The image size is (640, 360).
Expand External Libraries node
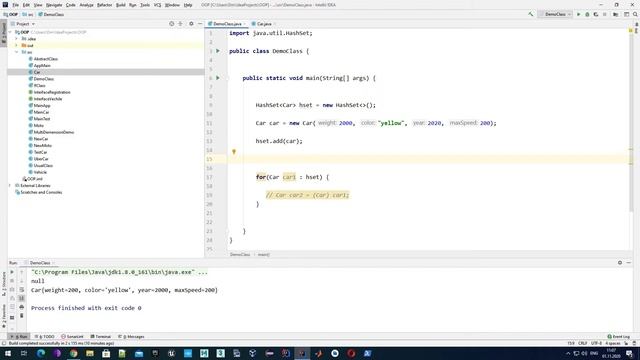pyautogui.click(x=11, y=185)
